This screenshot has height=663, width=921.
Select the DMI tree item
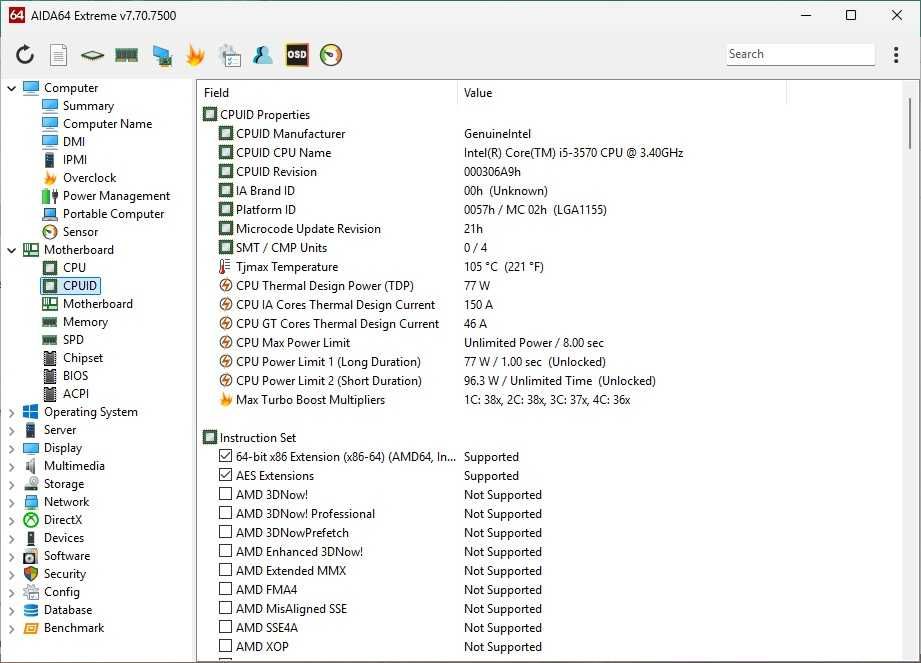pos(74,142)
